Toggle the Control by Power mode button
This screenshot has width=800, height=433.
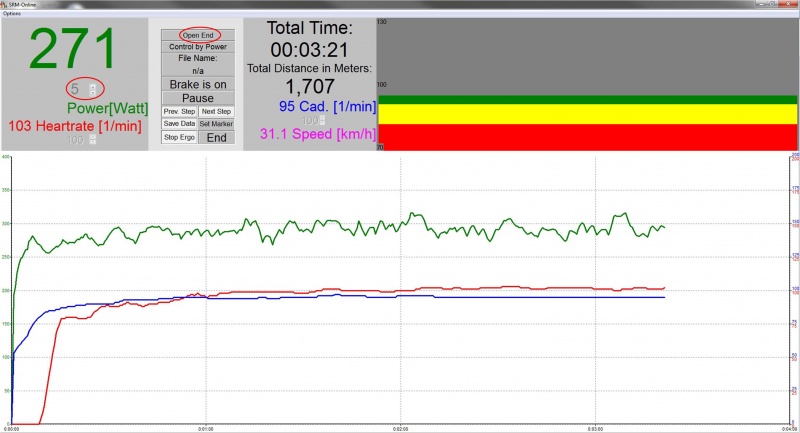198,47
